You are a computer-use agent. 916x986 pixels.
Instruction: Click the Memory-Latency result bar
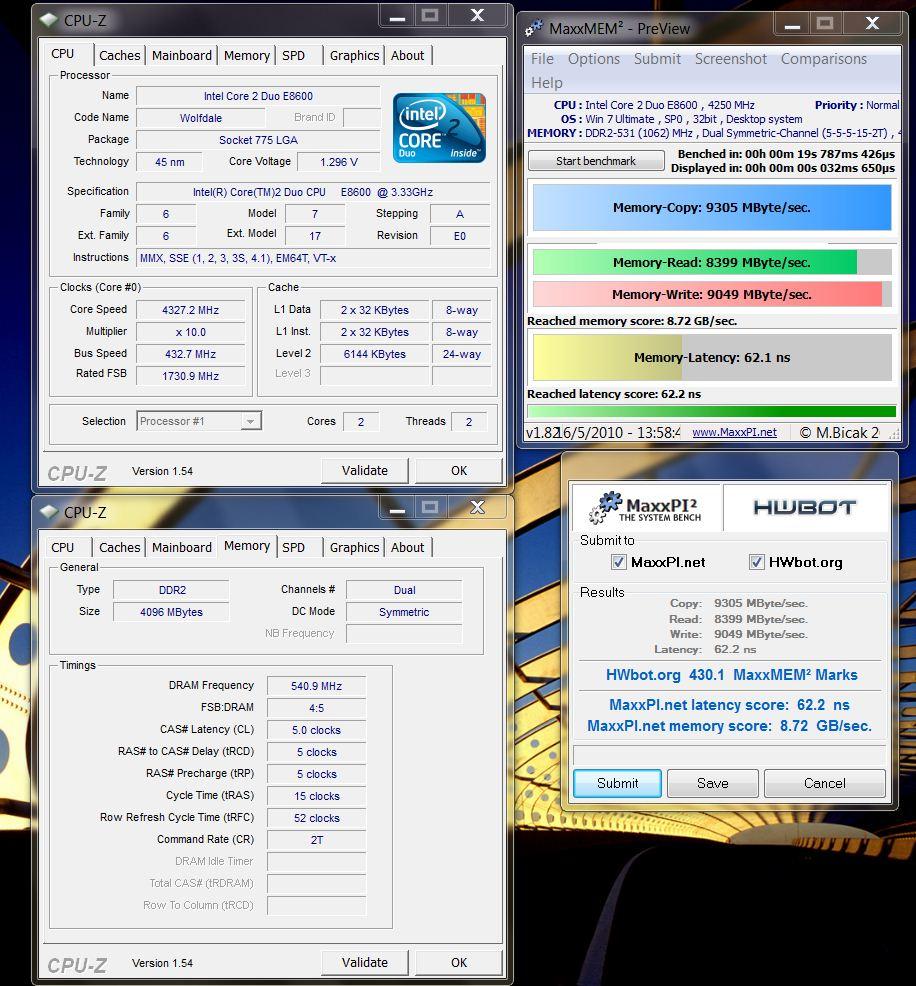pyautogui.click(x=712, y=357)
